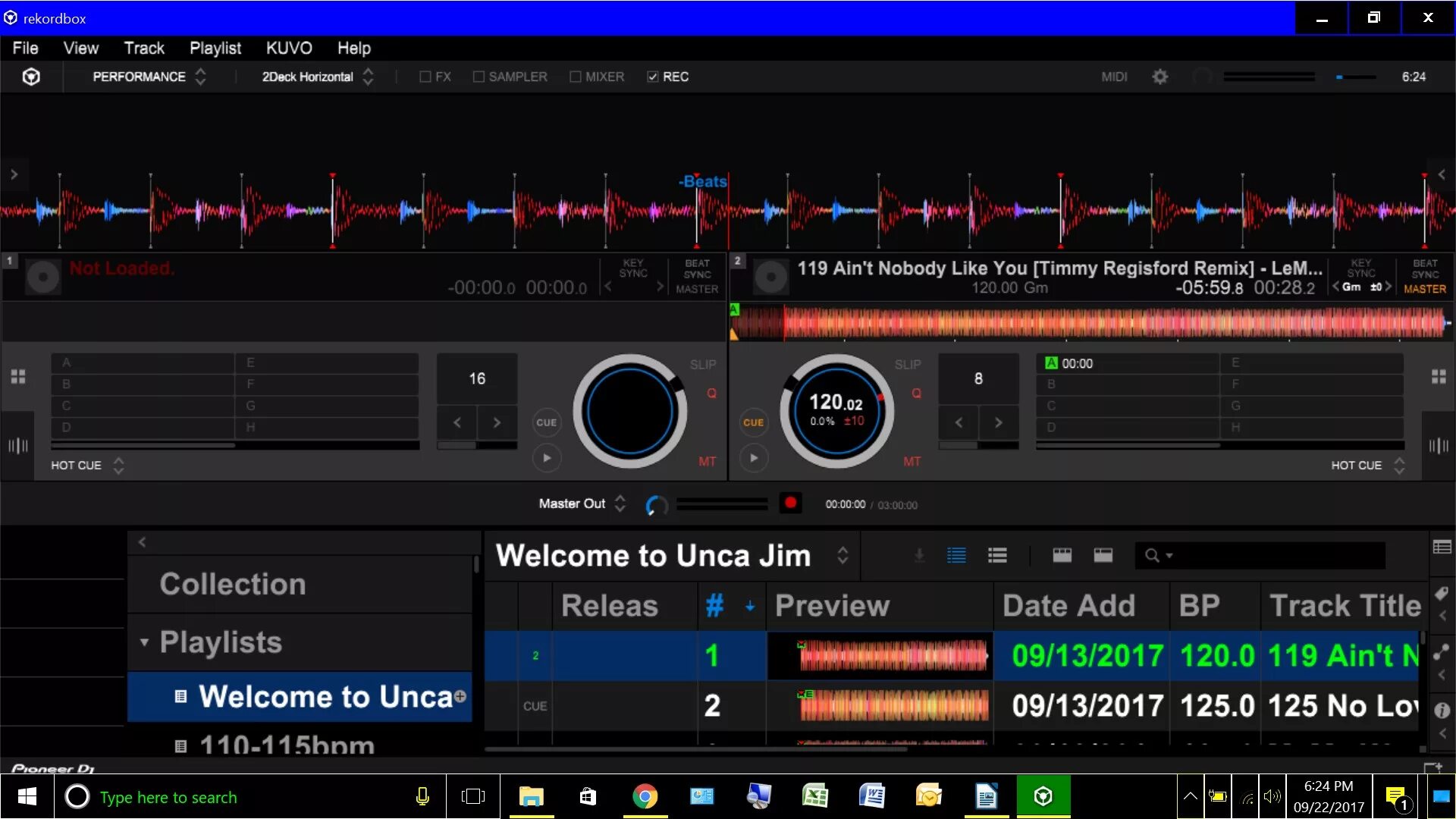This screenshot has height=819, width=1456.
Task: Adjust the master volume slider in toolbar
Action: pos(1356,77)
